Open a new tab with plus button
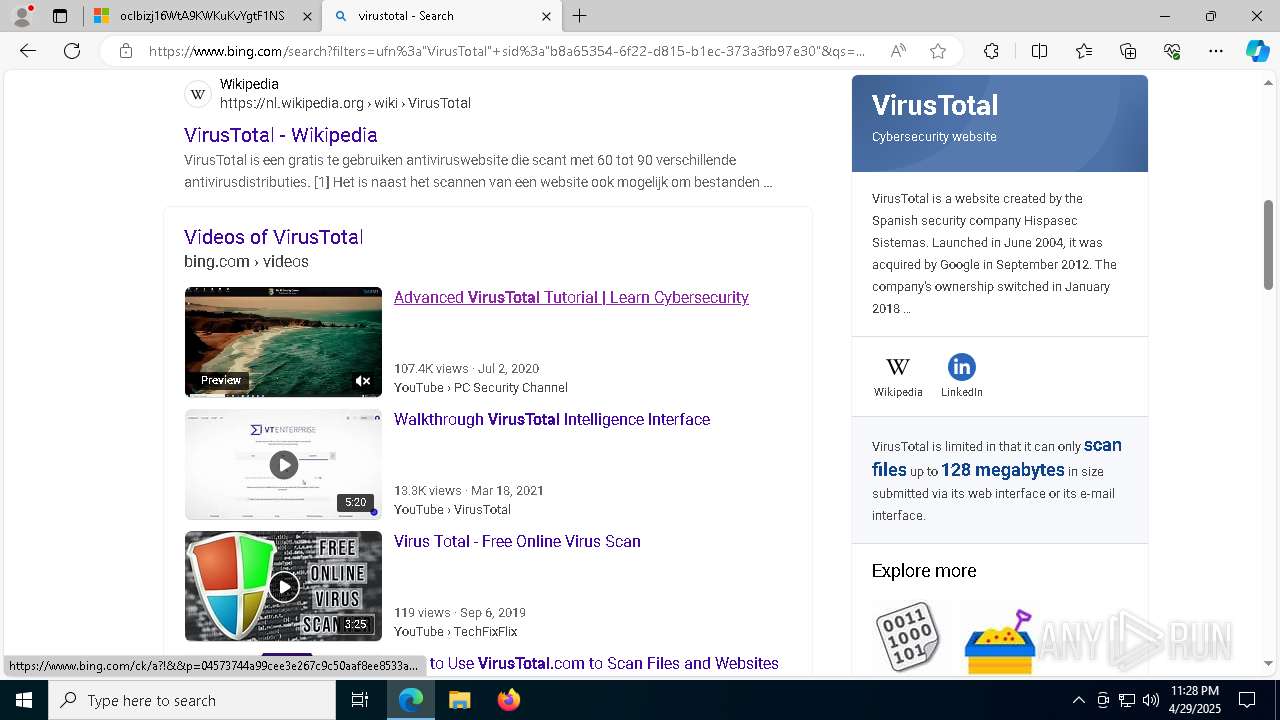The image size is (1280, 720). point(580,16)
